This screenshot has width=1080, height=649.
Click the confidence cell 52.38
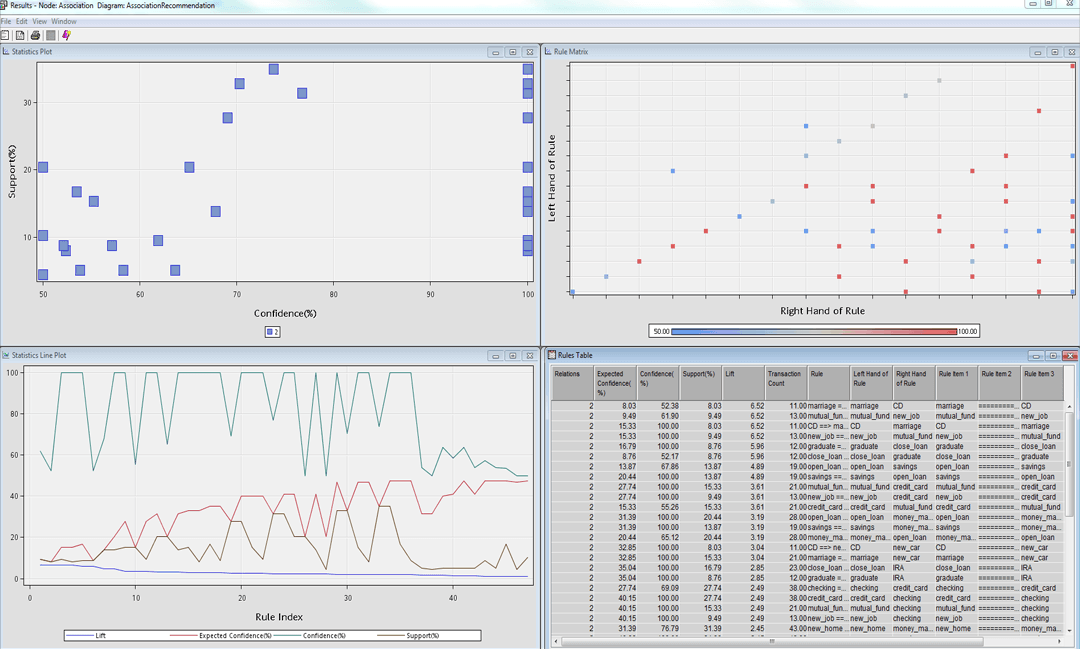click(x=658, y=406)
